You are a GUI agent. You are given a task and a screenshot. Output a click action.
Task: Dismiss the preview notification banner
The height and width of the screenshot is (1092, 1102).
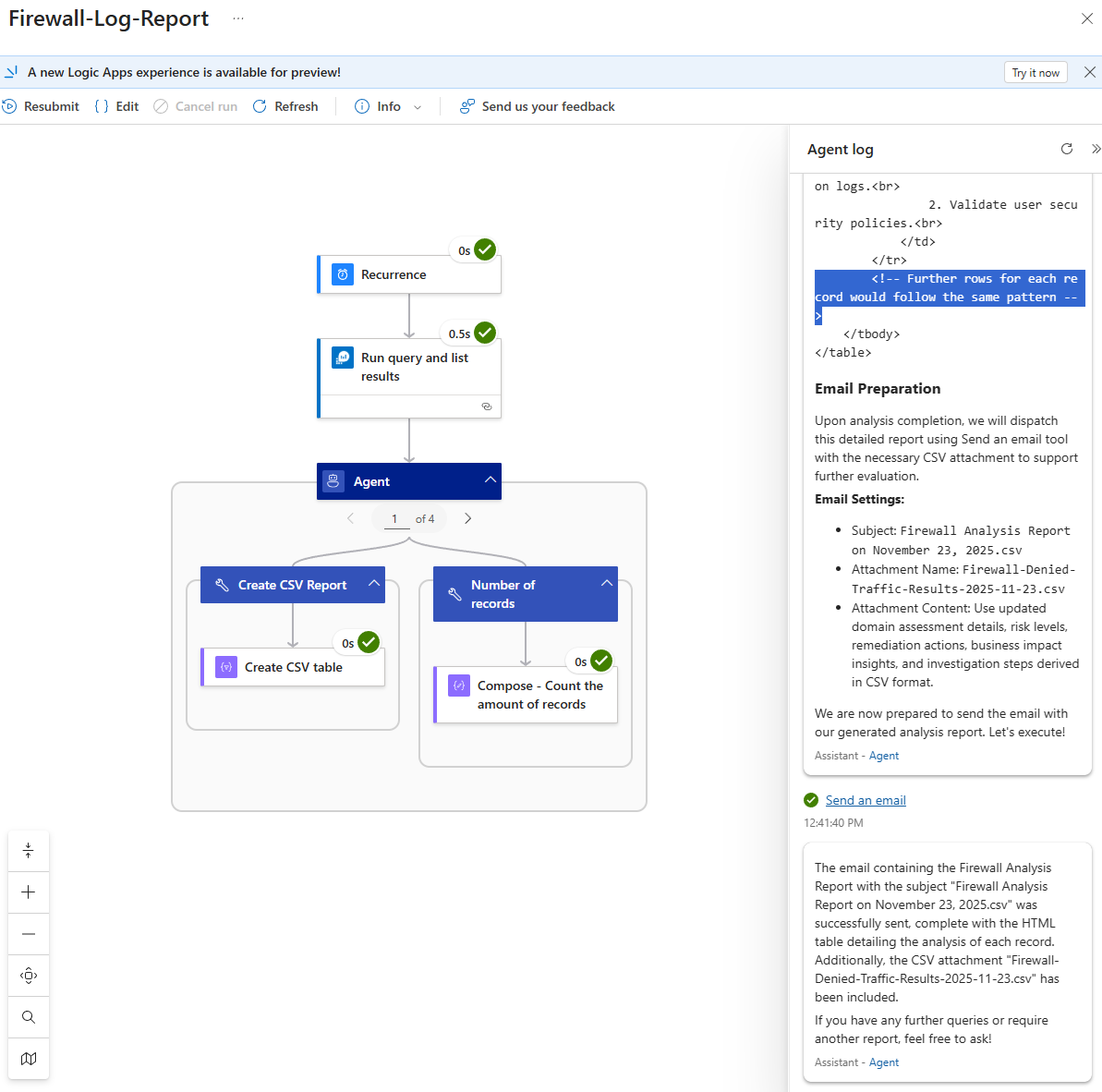click(1090, 73)
